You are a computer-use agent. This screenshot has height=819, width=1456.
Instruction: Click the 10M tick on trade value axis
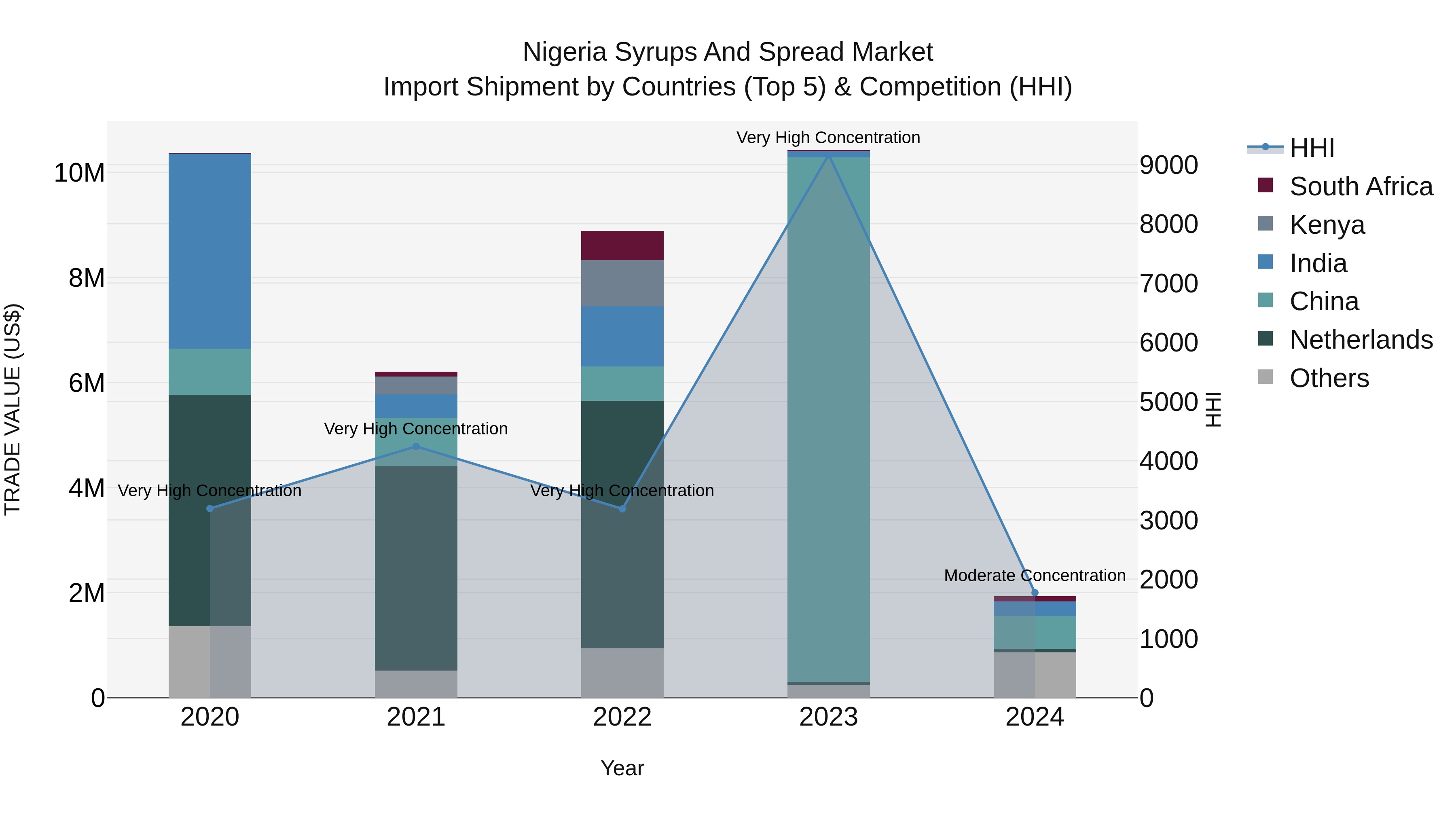point(79,173)
